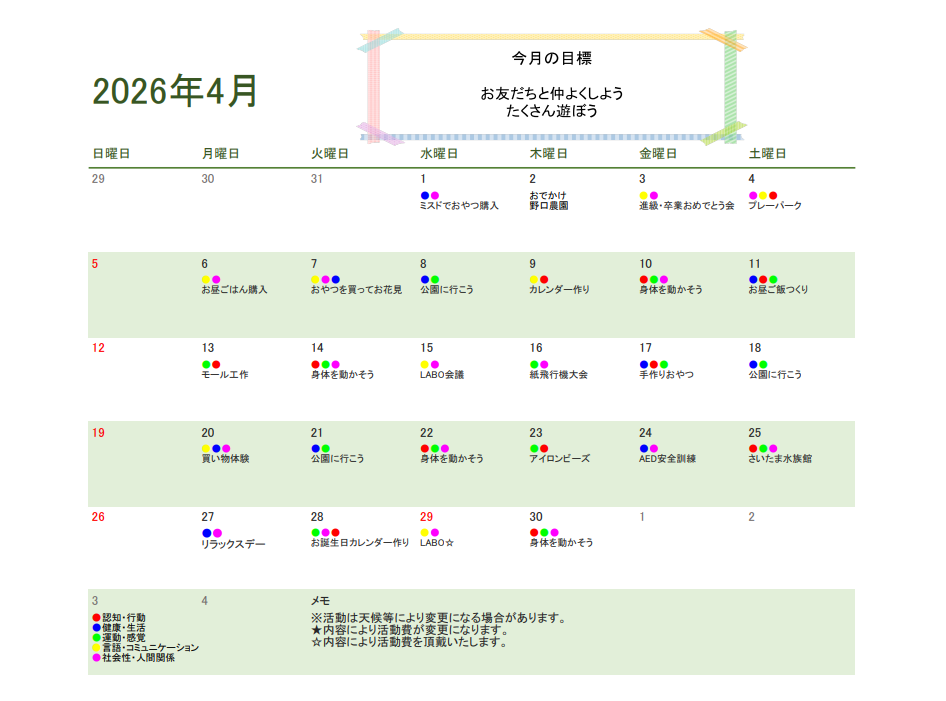Image resolution: width=946 pixels, height=701 pixels.
Task: Click the 木曜日 column header
Action: point(548,154)
